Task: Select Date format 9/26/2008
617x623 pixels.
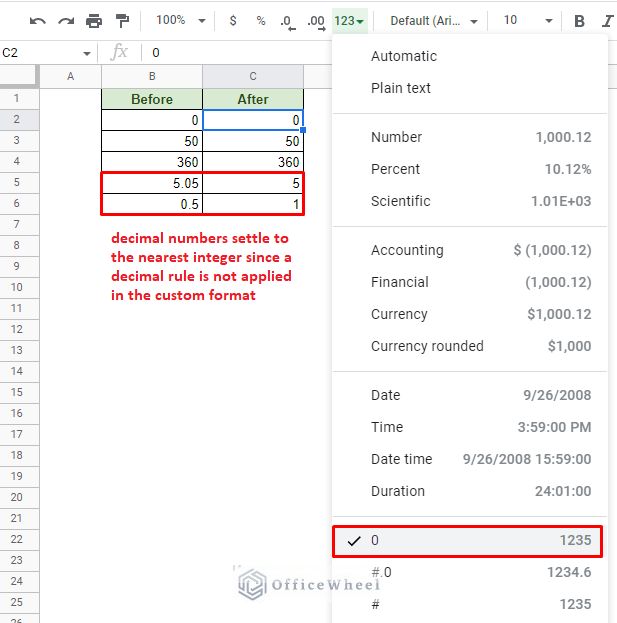Action: point(470,395)
